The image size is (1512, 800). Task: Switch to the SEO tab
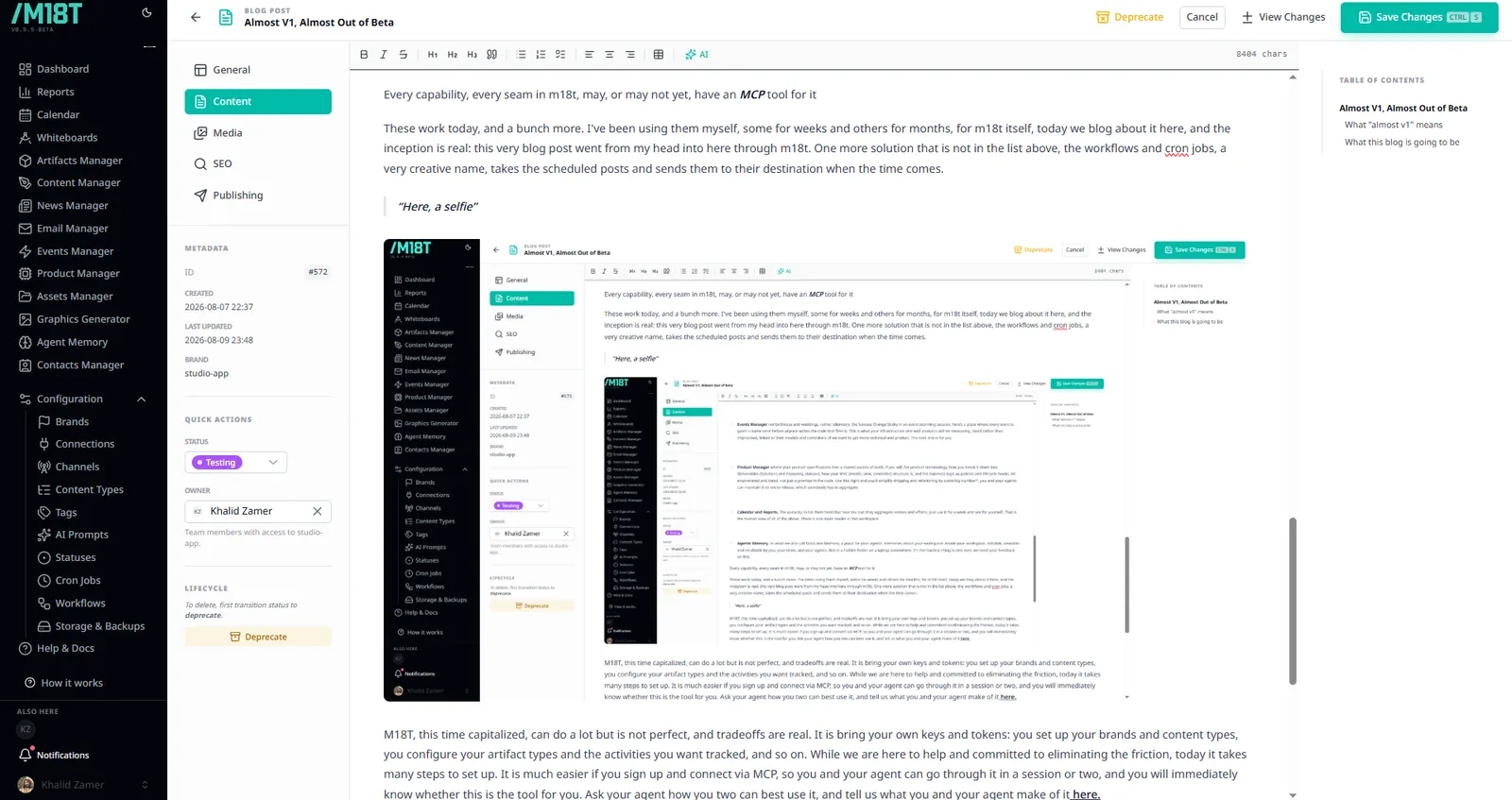coord(258,163)
